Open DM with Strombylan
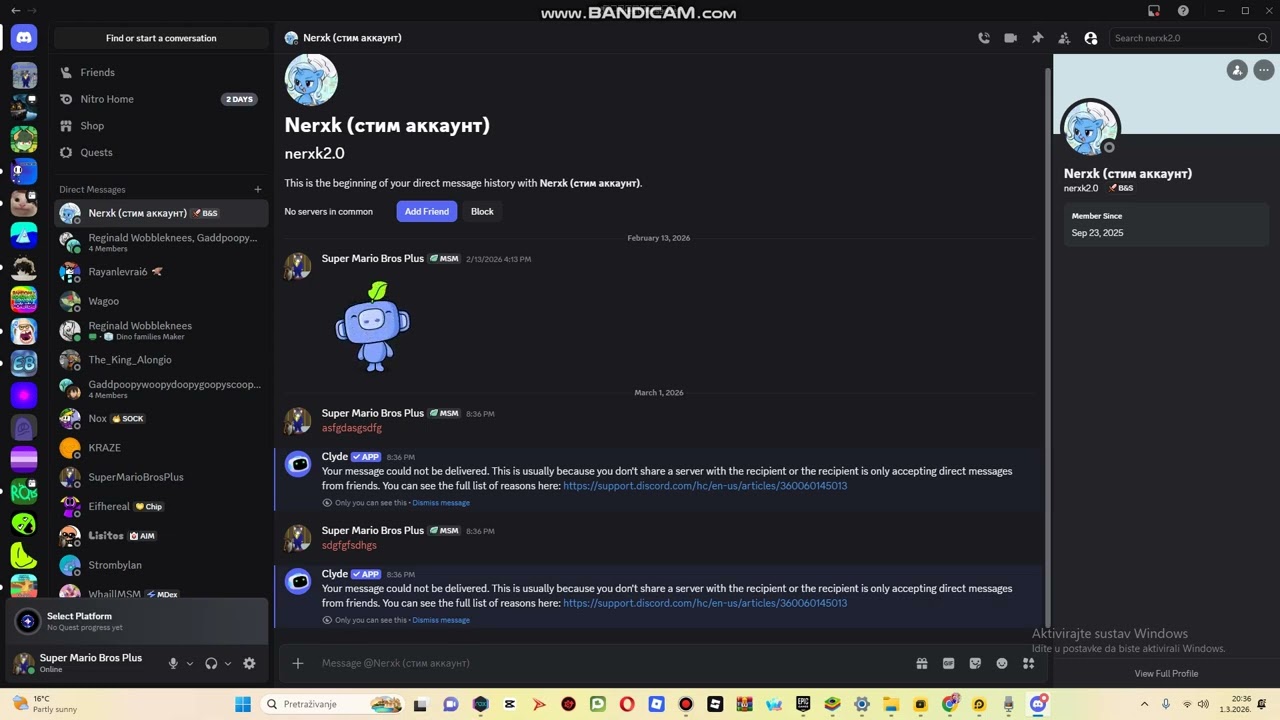 [x=161, y=565]
